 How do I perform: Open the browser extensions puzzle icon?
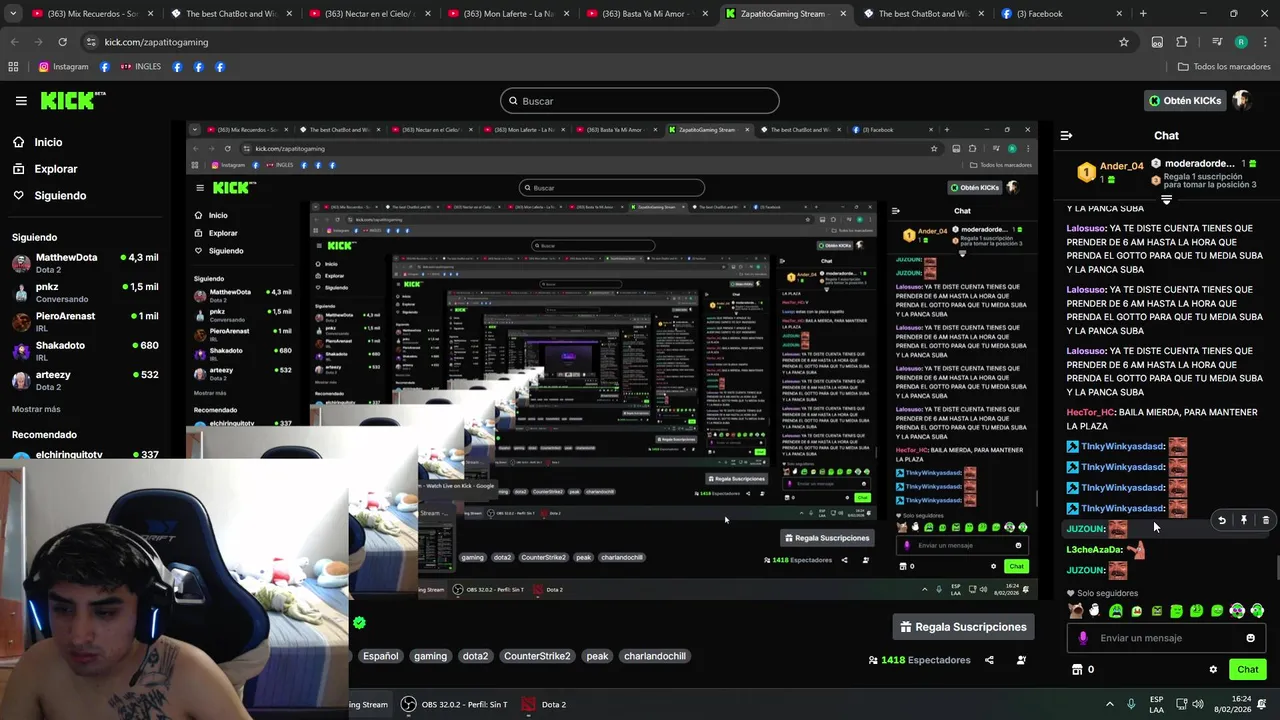pyautogui.click(x=1181, y=42)
